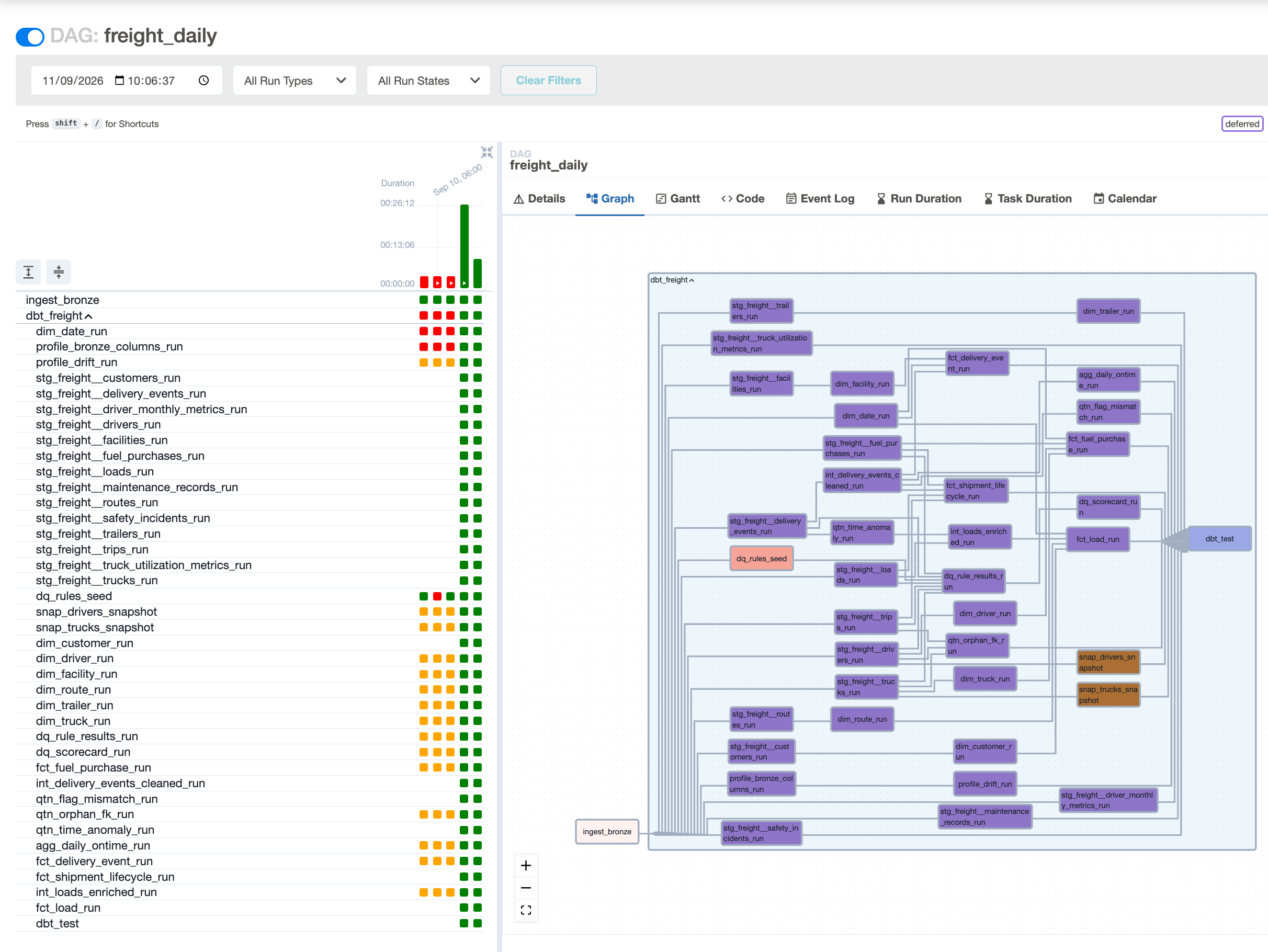Open the Run Duration tab
The width and height of the screenshot is (1268, 952).
(919, 198)
